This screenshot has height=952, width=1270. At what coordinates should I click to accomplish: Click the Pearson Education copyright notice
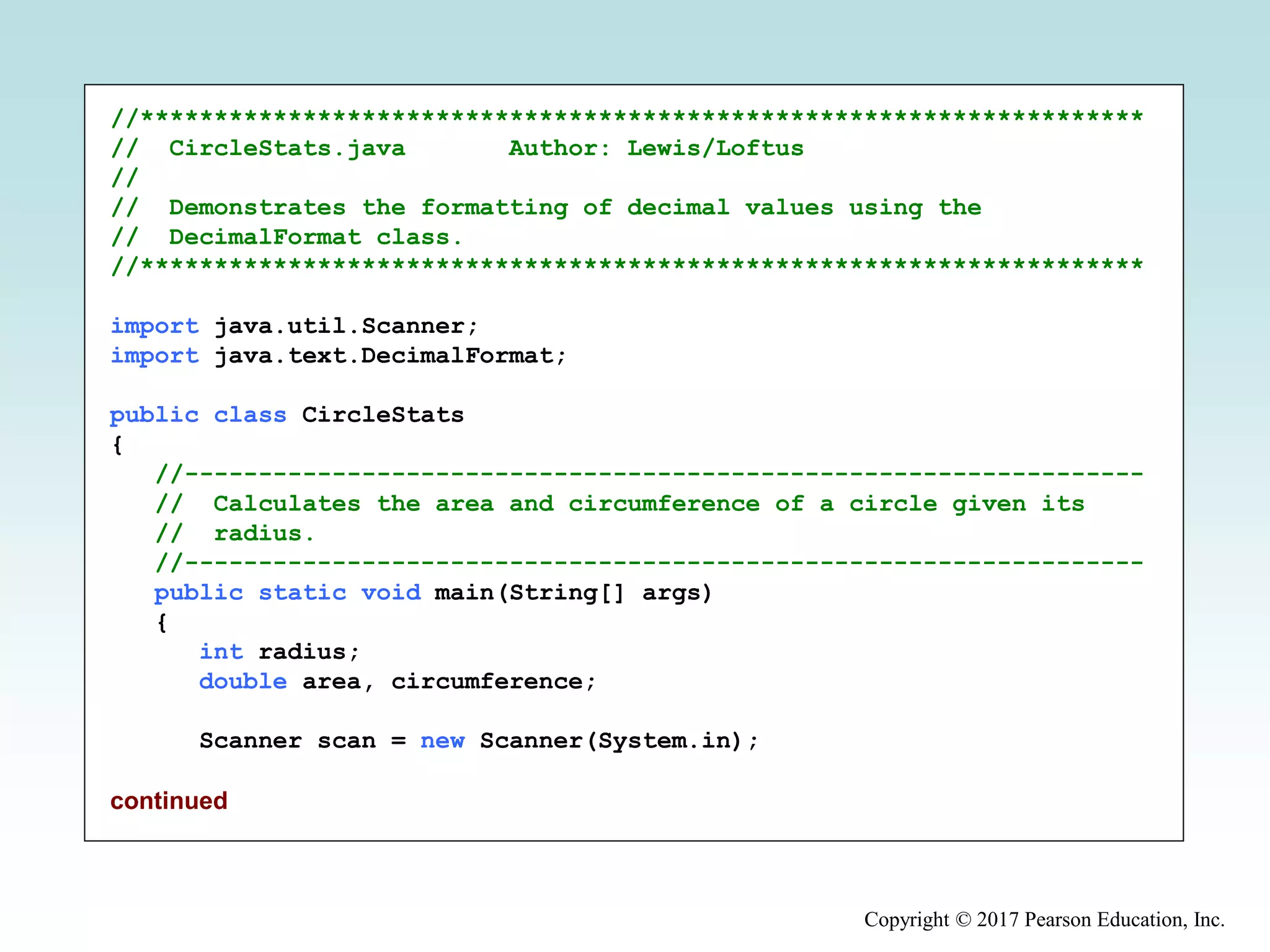pyautogui.click(x=1044, y=919)
